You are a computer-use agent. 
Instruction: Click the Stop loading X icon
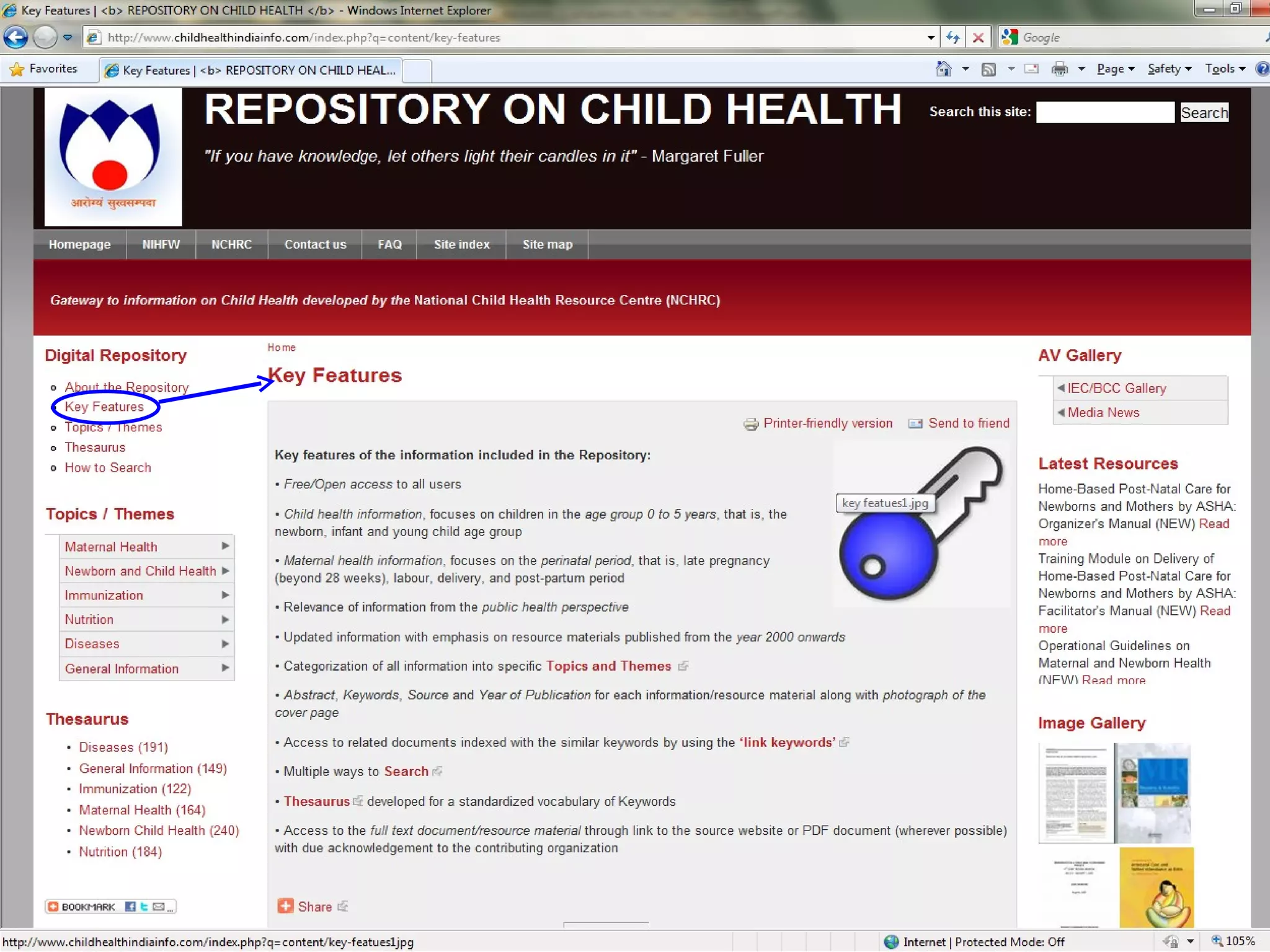click(979, 38)
